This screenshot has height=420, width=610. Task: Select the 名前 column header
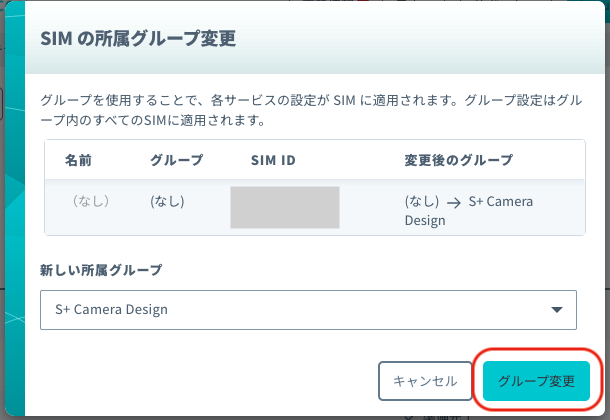(x=78, y=160)
